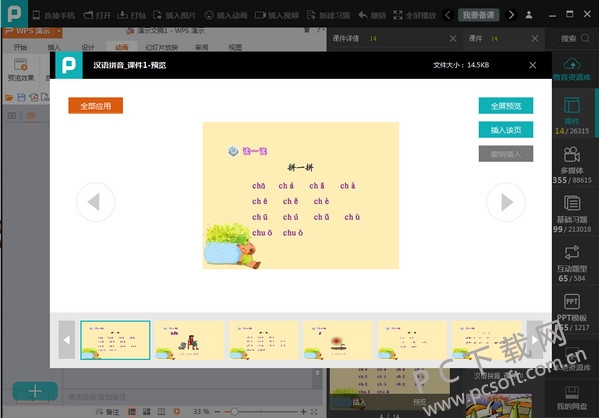Select fourth thumbnail with red flower
This screenshot has height=418, width=599.
338,340
